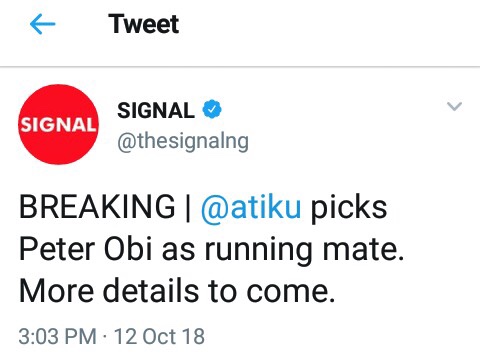The width and height of the screenshot is (480, 363).
Task: Click the white SIGNAL text inside the avatar
Action: (58, 125)
